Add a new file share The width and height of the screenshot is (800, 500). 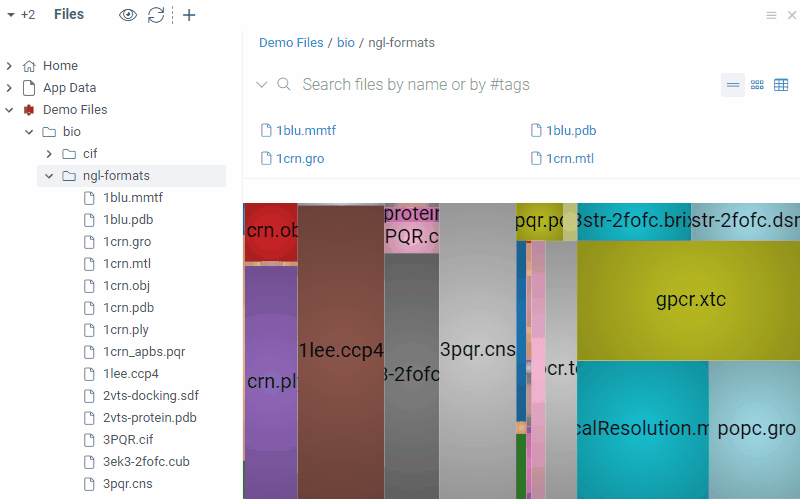189,15
